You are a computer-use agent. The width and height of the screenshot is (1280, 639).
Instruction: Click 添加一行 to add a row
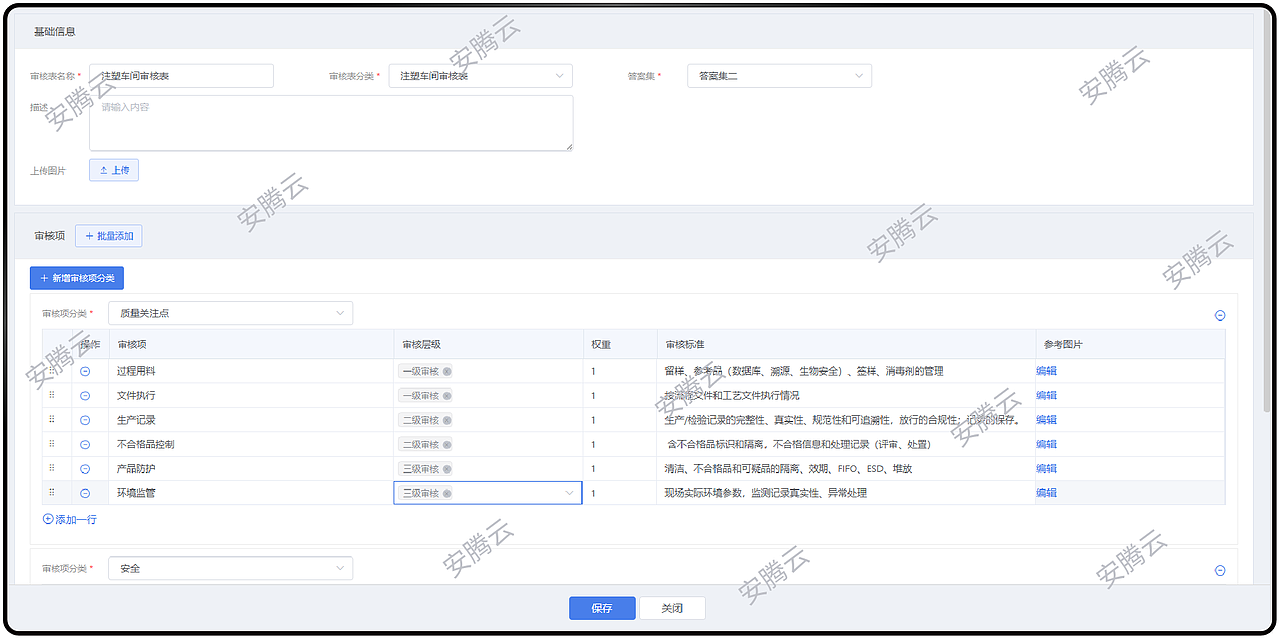70,519
